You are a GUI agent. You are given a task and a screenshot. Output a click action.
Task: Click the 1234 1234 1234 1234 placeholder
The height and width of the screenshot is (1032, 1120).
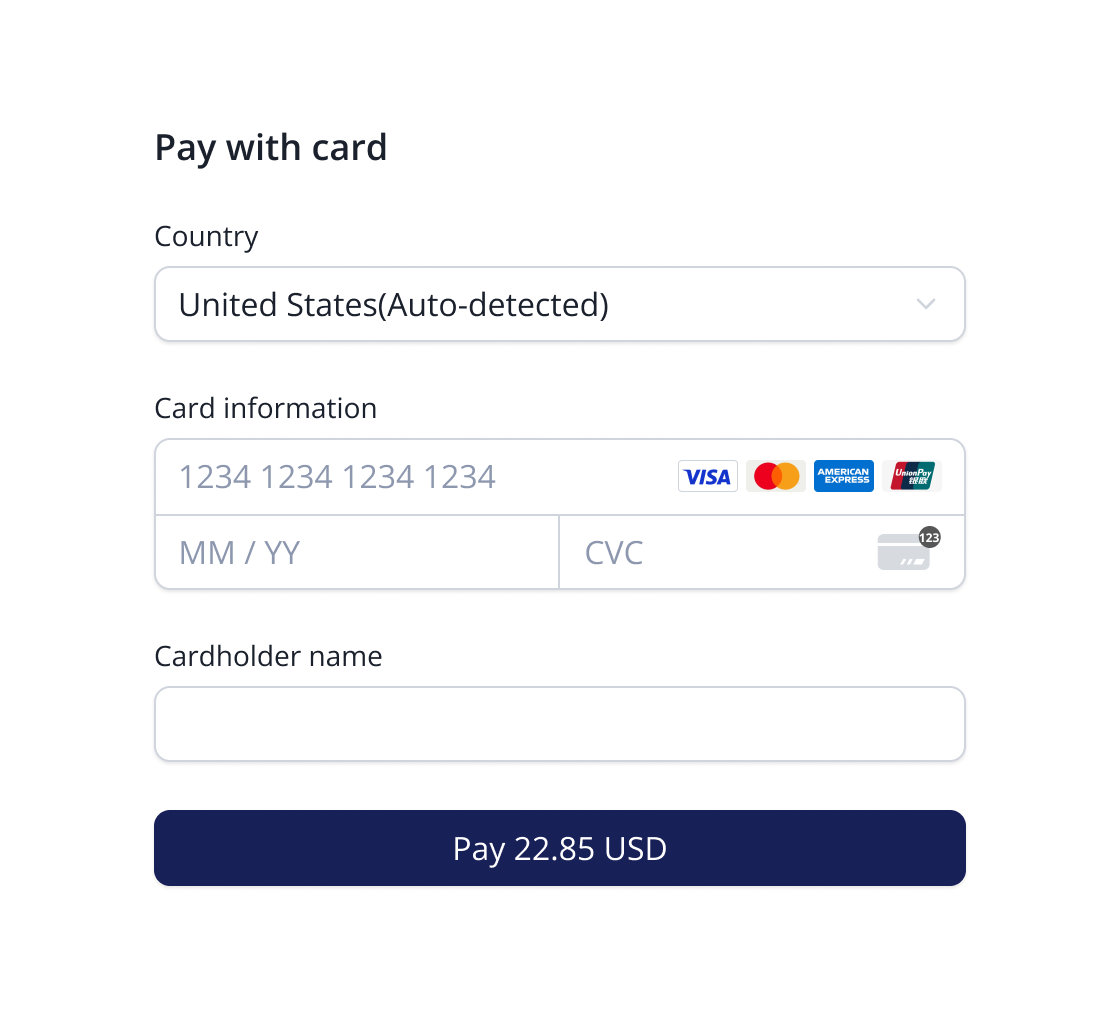(337, 476)
